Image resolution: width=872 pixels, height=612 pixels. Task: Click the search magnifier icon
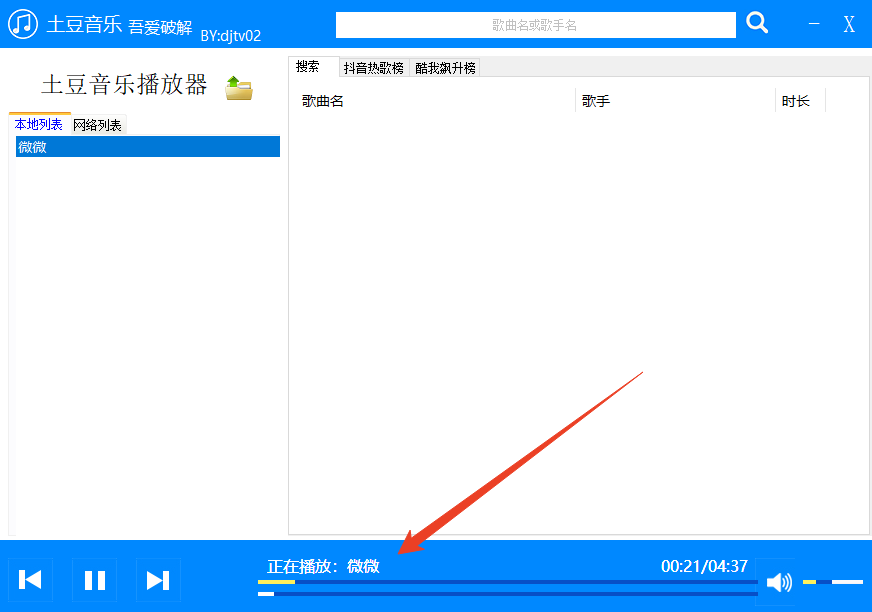coord(757,22)
